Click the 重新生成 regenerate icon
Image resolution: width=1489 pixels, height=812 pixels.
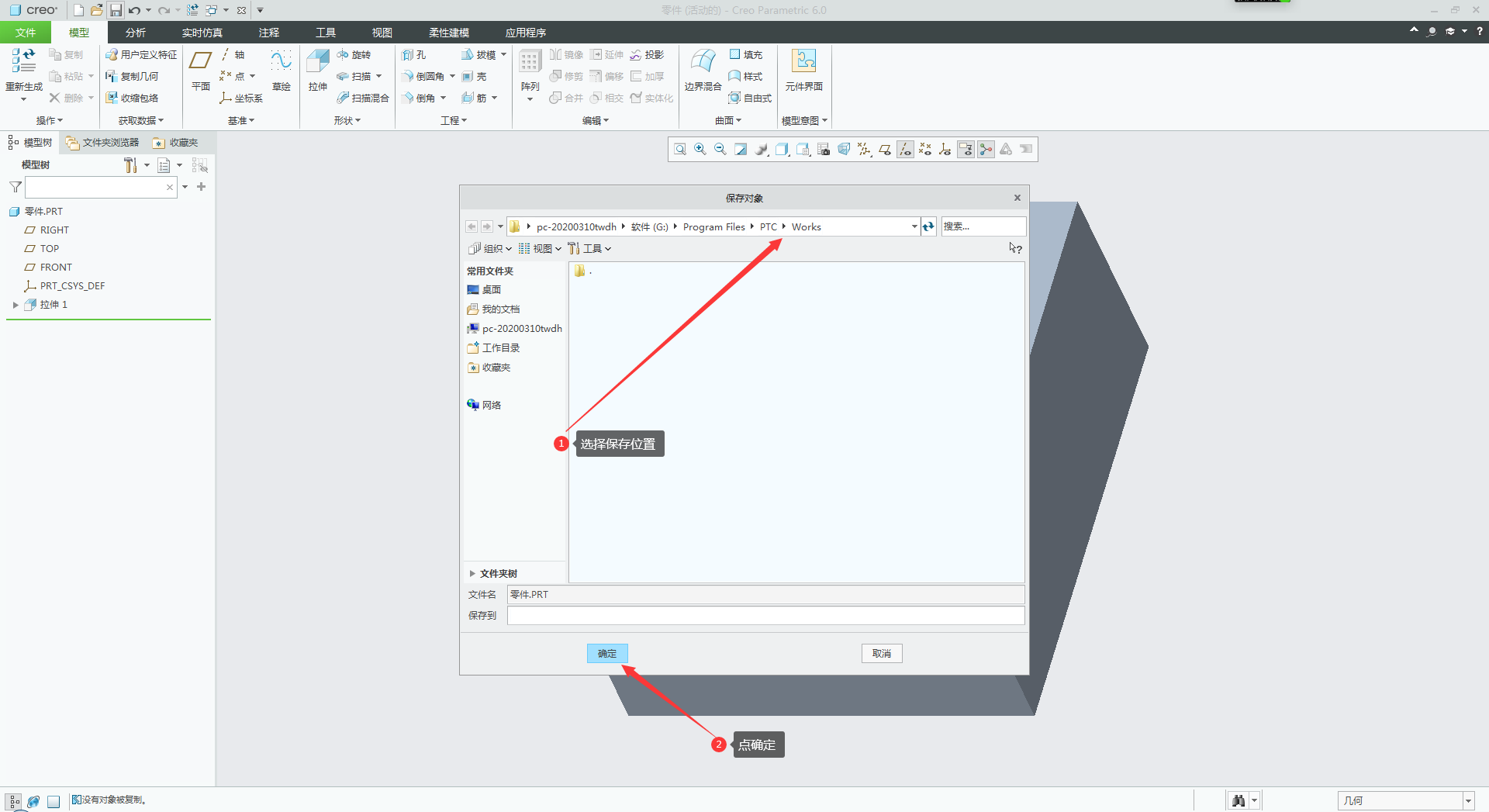[23, 60]
